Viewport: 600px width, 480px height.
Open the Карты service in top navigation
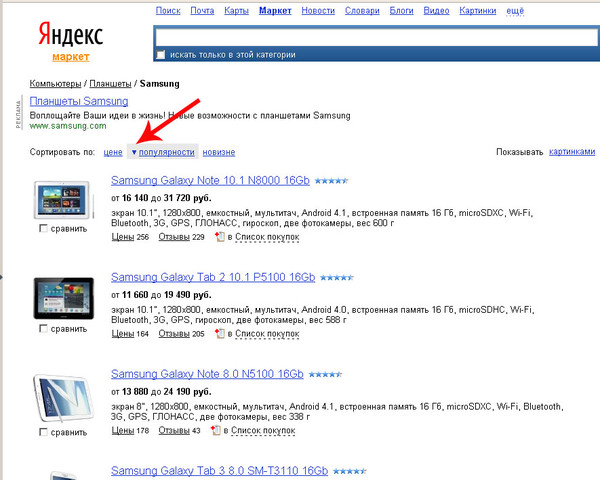click(236, 11)
